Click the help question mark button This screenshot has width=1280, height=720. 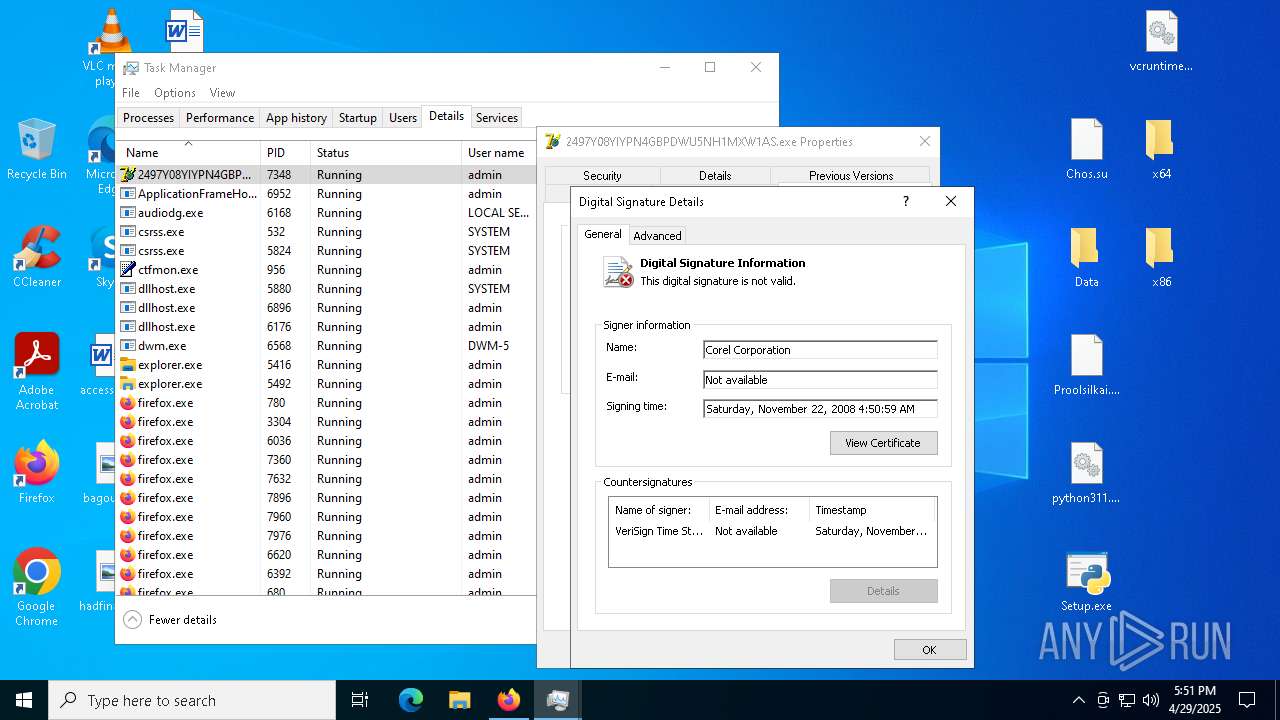(906, 202)
